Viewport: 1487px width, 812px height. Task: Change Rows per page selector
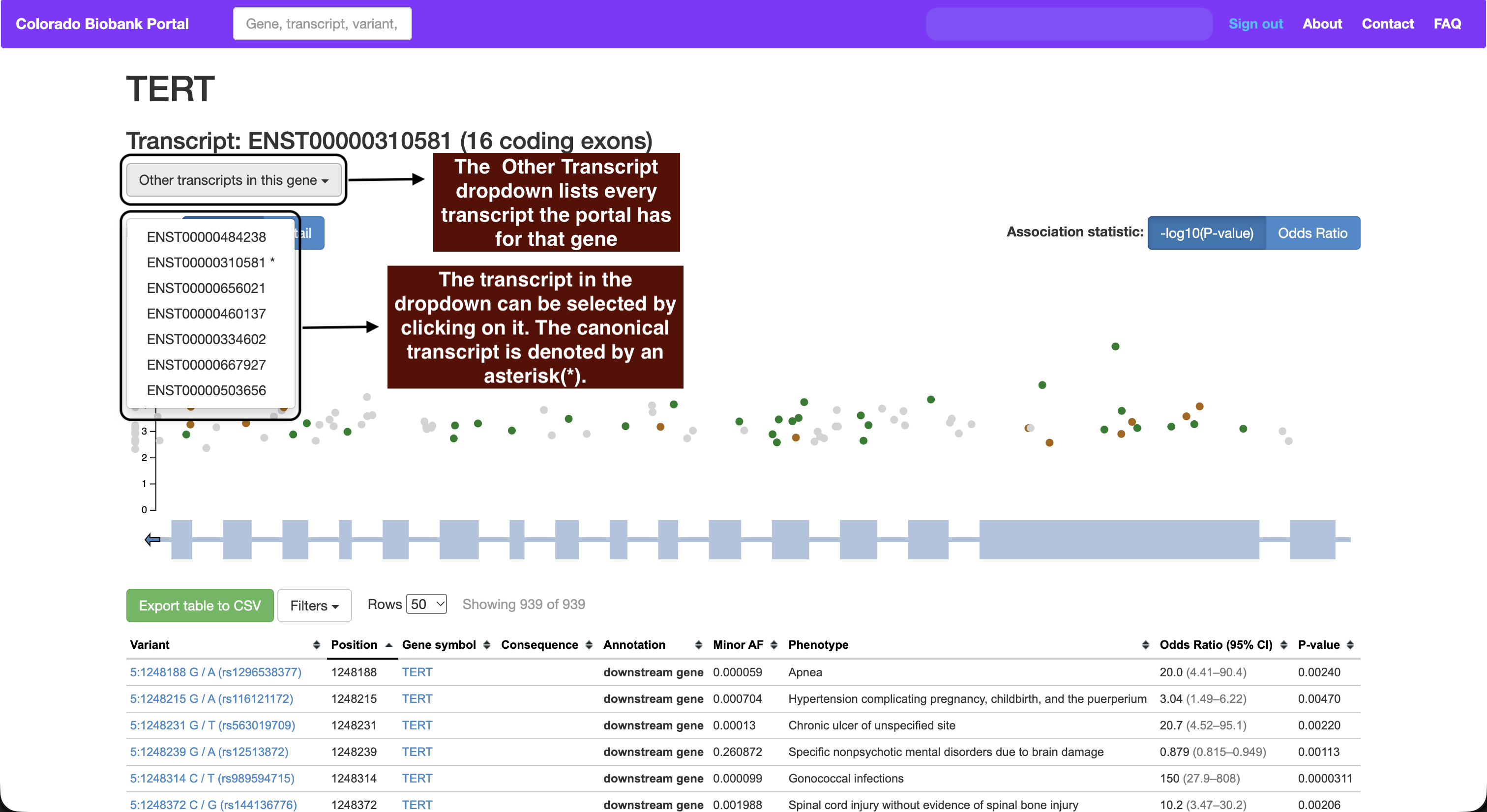click(x=427, y=604)
